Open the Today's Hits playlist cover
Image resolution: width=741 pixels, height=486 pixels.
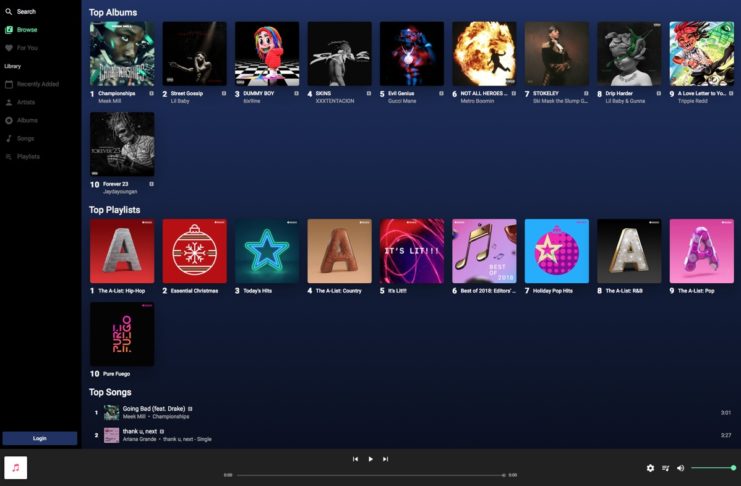tap(267, 251)
